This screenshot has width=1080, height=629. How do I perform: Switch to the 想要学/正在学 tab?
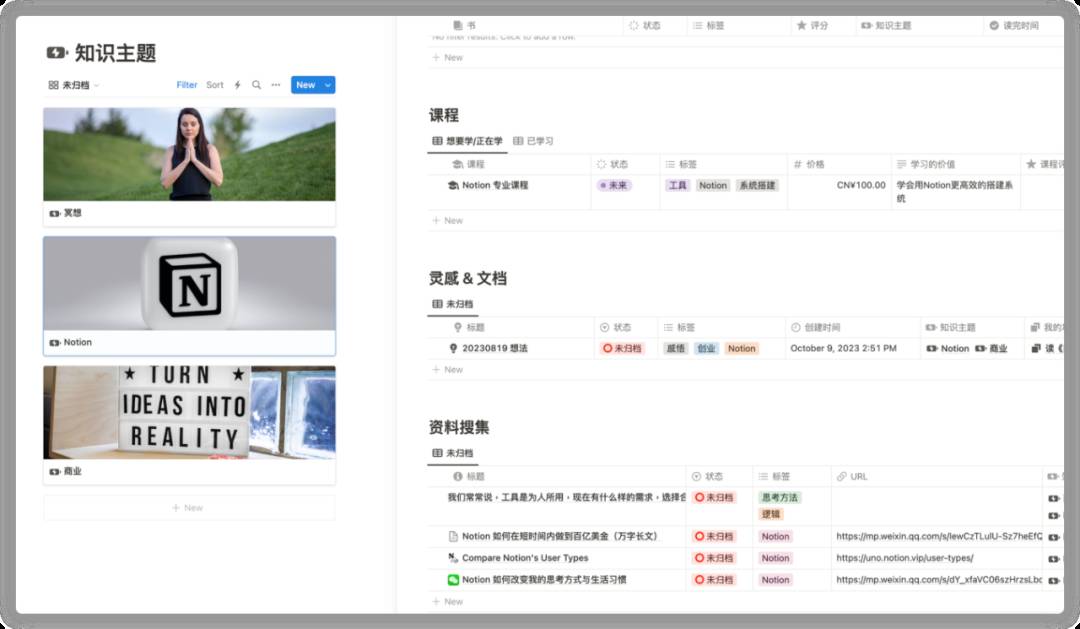pyautogui.click(x=468, y=141)
